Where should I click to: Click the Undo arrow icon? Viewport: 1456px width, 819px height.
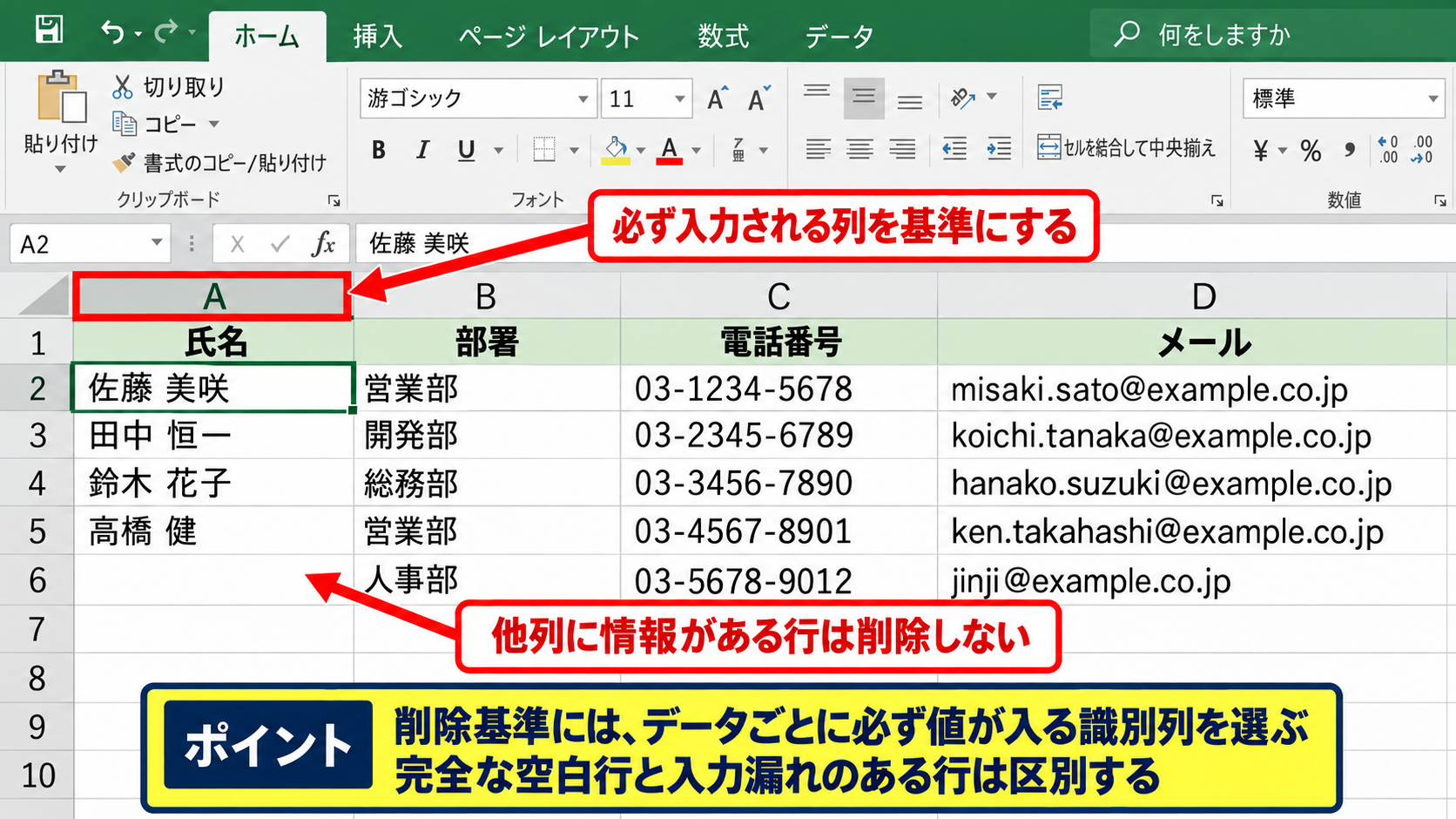[x=112, y=32]
